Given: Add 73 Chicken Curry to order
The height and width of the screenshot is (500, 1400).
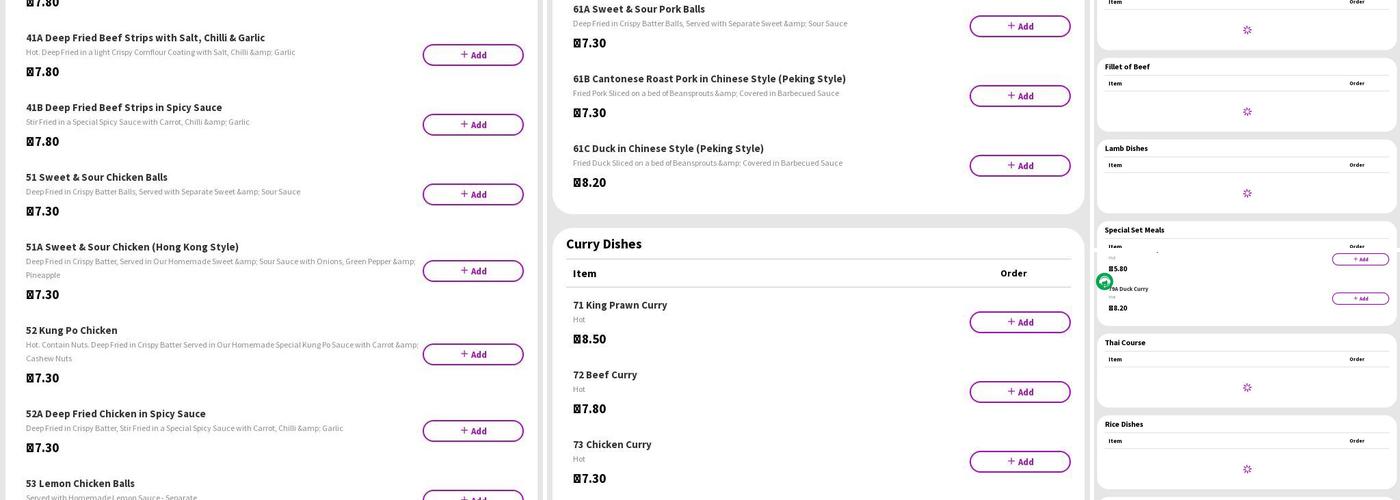Looking at the screenshot, I should [1019, 462].
